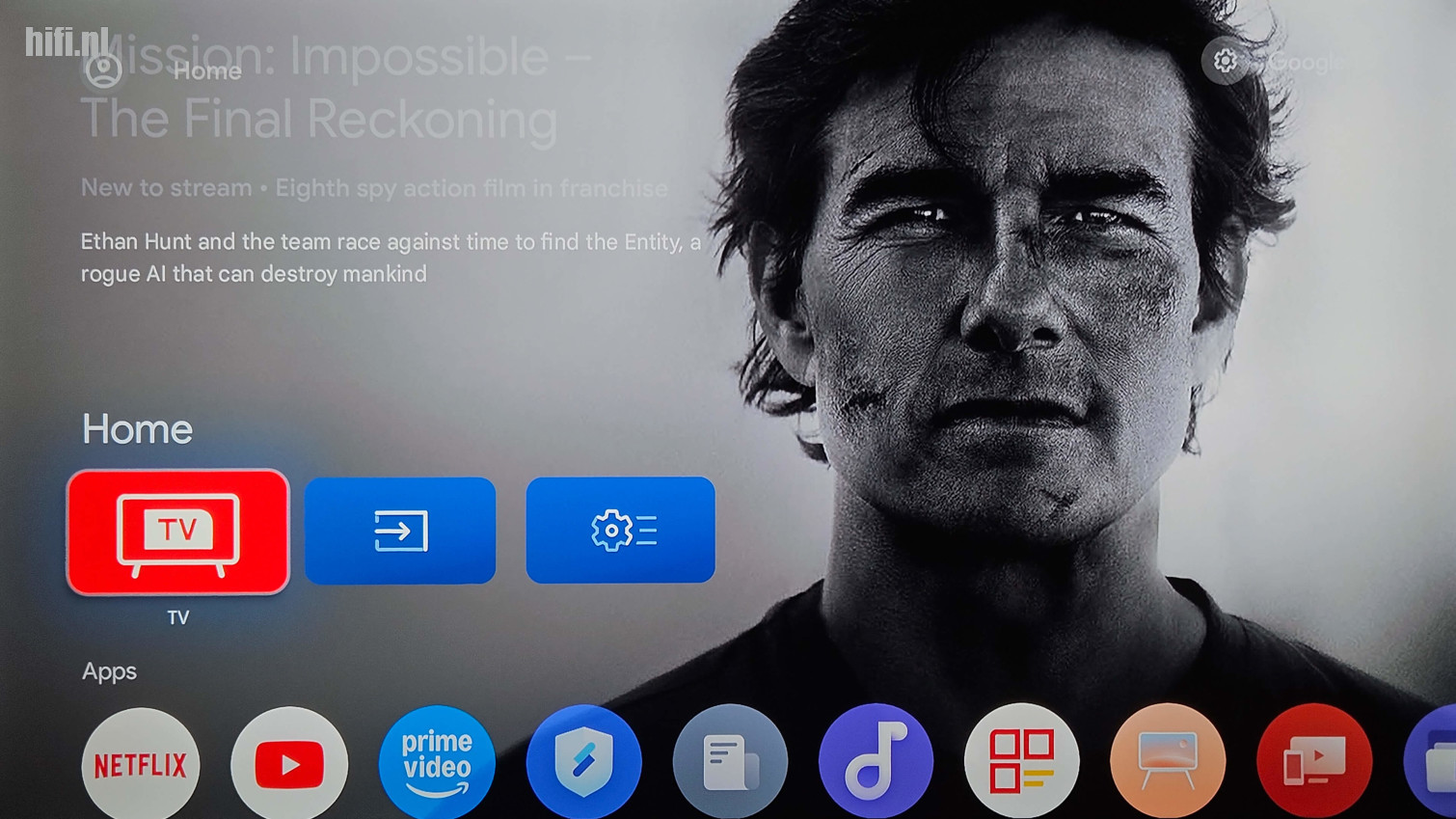Open the grey document manual app

730,762
